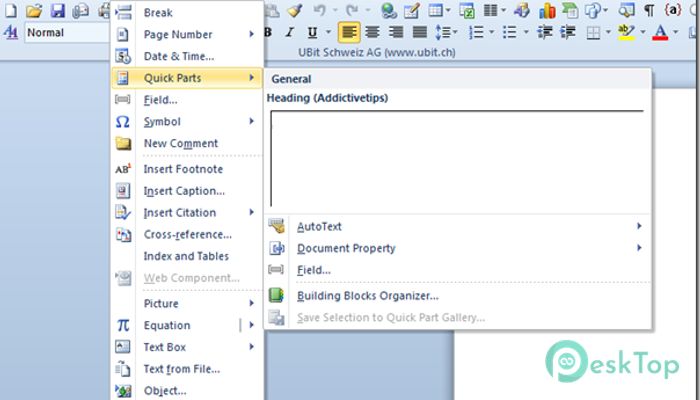700x400 pixels.
Task: Choose Insert Caption... menu entry
Action: [187, 191]
